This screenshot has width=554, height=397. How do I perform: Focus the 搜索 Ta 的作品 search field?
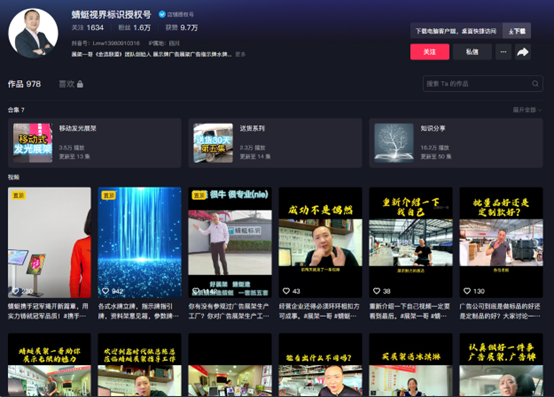tap(483, 84)
